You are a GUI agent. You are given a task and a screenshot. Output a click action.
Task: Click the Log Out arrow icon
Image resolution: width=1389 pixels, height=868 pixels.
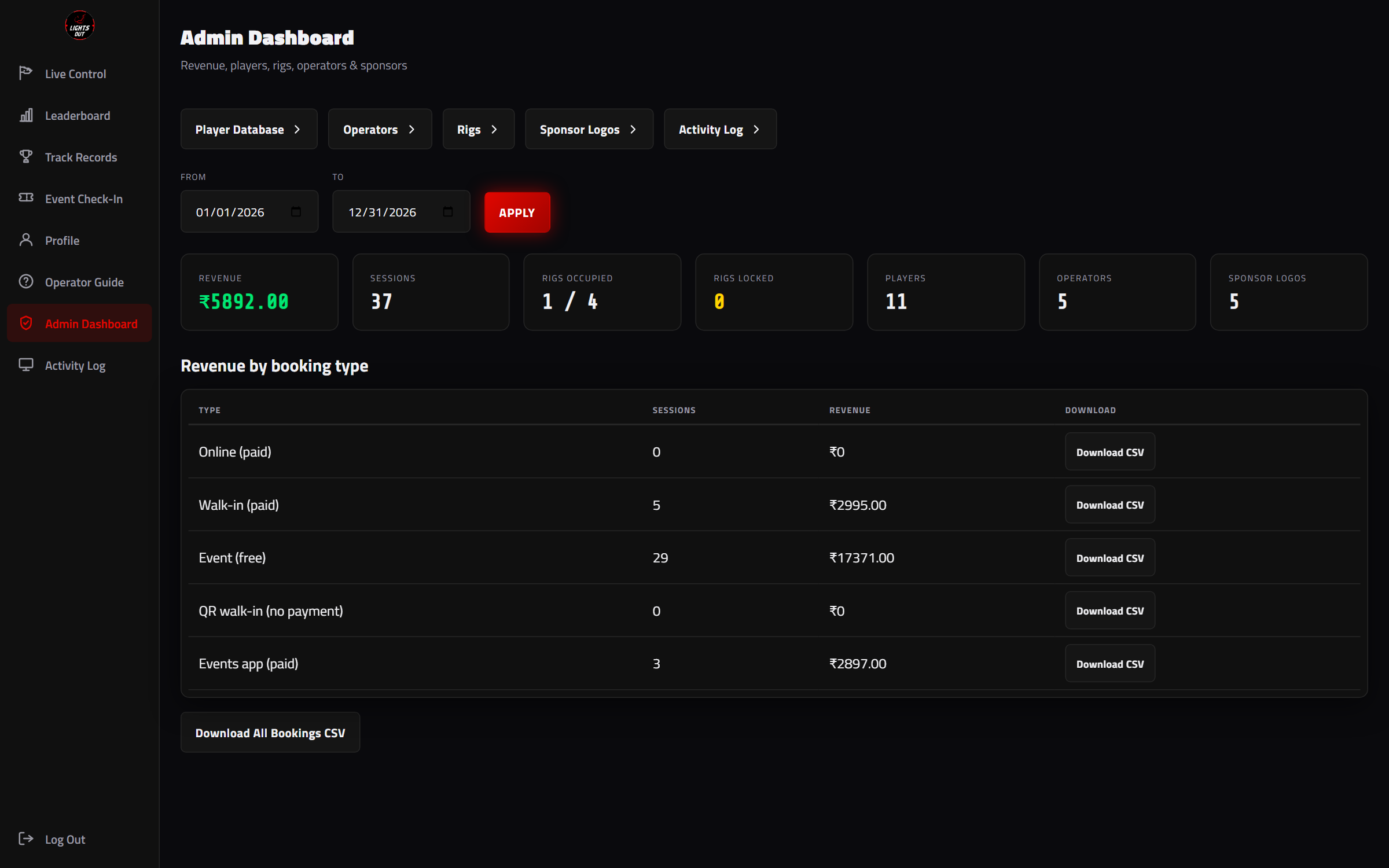[26, 839]
